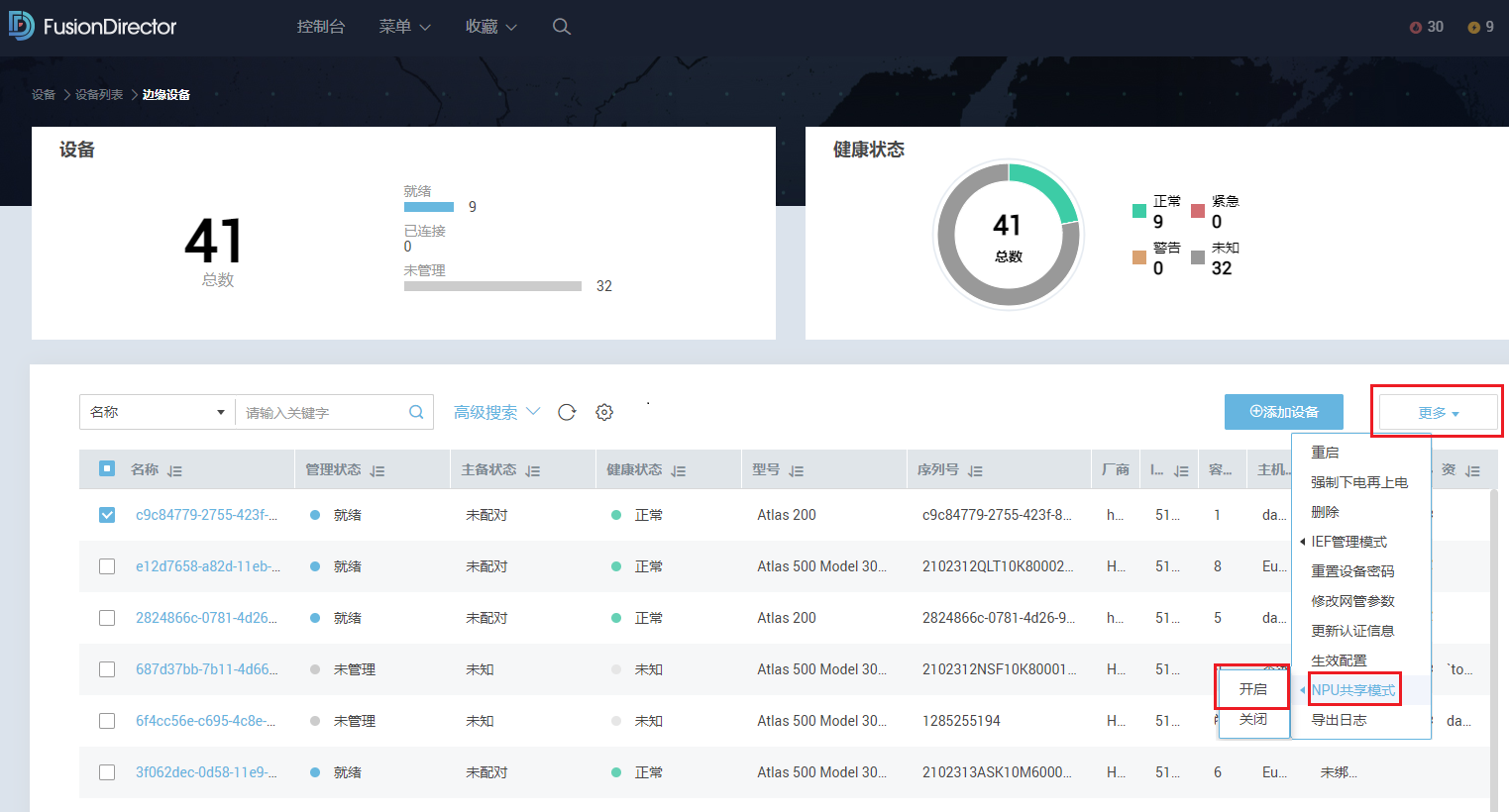The height and width of the screenshot is (812, 1509).
Task: Open column settings gear icon
Action: (604, 412)
